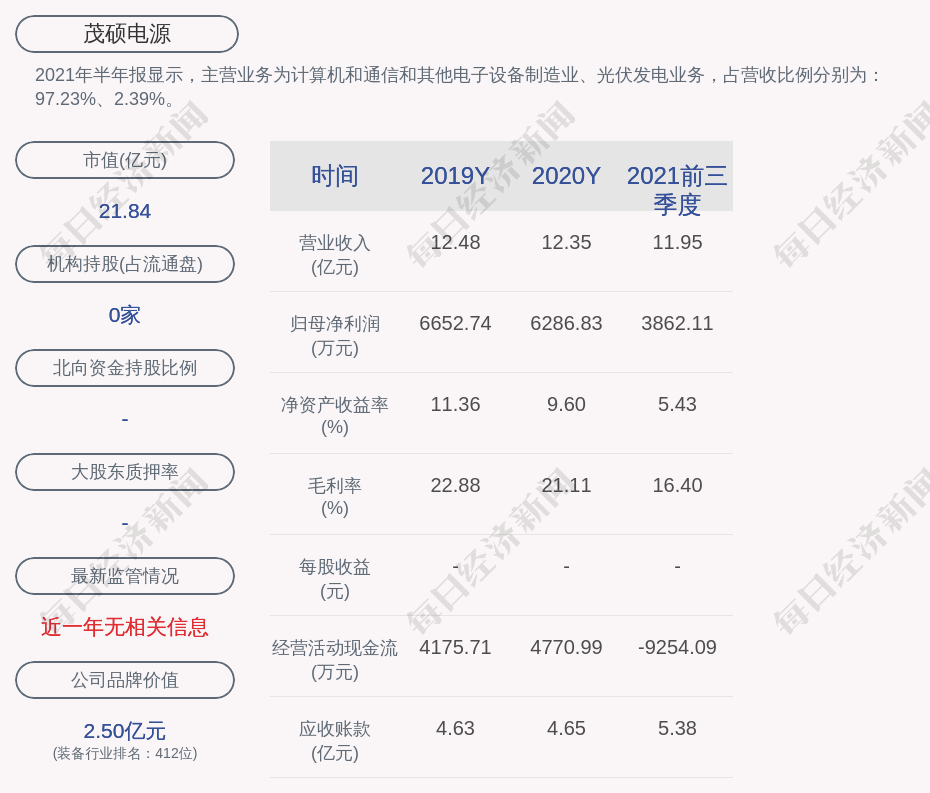This screenshot has width=930, height=793.
Task: Click the gross margin value 21.11
Action: pyautogui.click(x=566, y=485)
